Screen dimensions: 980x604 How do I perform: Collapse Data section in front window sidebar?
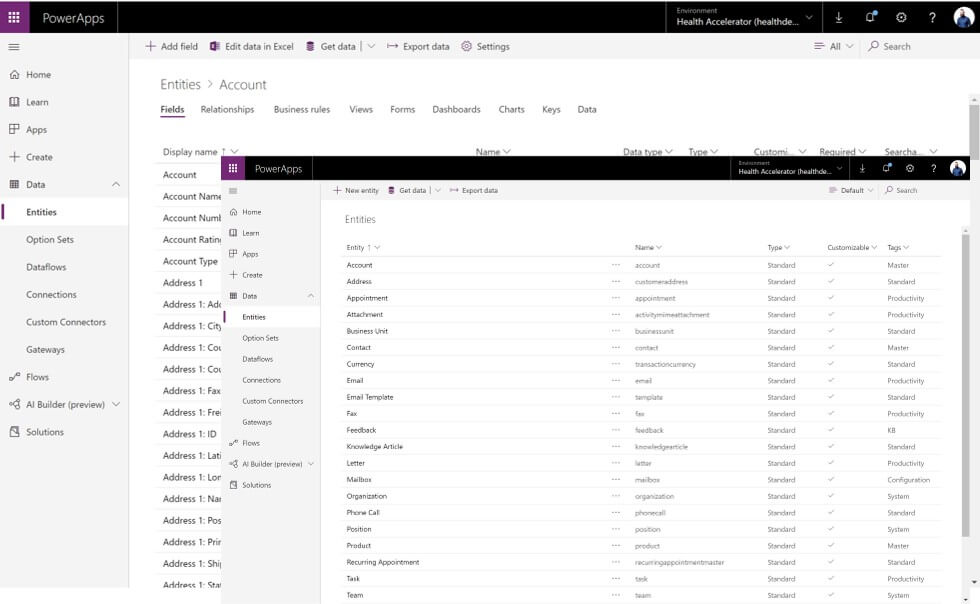pos(311,296)
